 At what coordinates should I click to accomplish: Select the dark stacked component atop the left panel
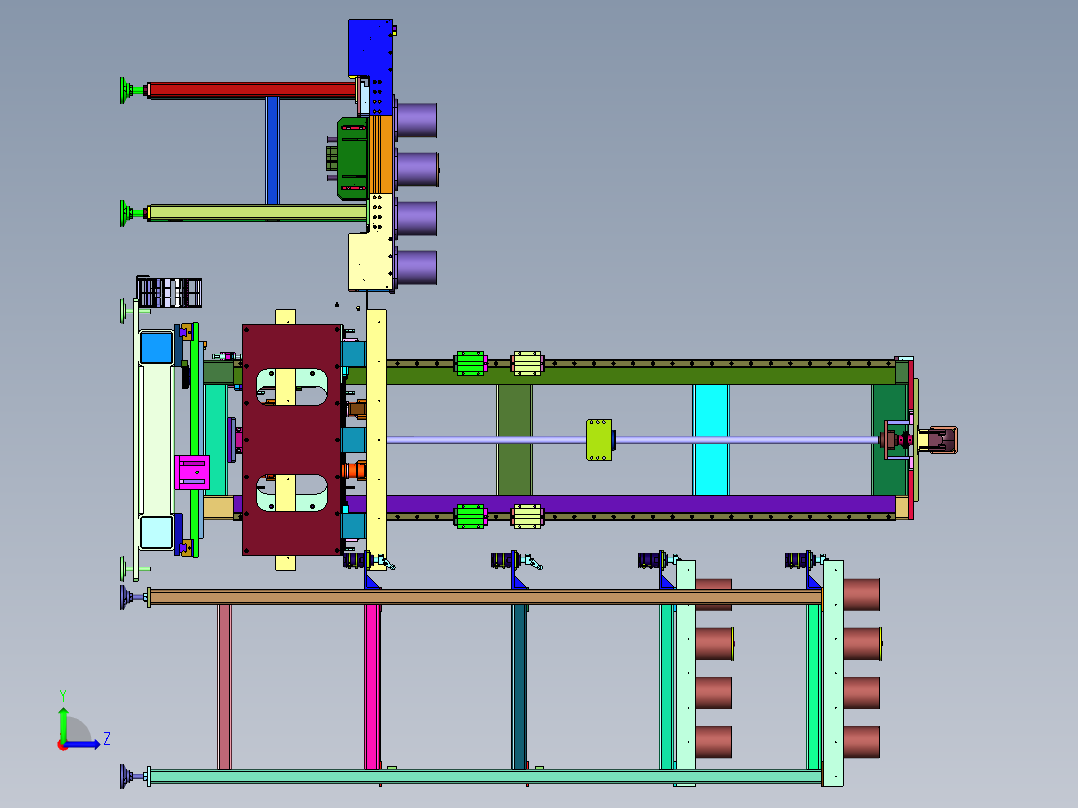(x=169, y=292)
